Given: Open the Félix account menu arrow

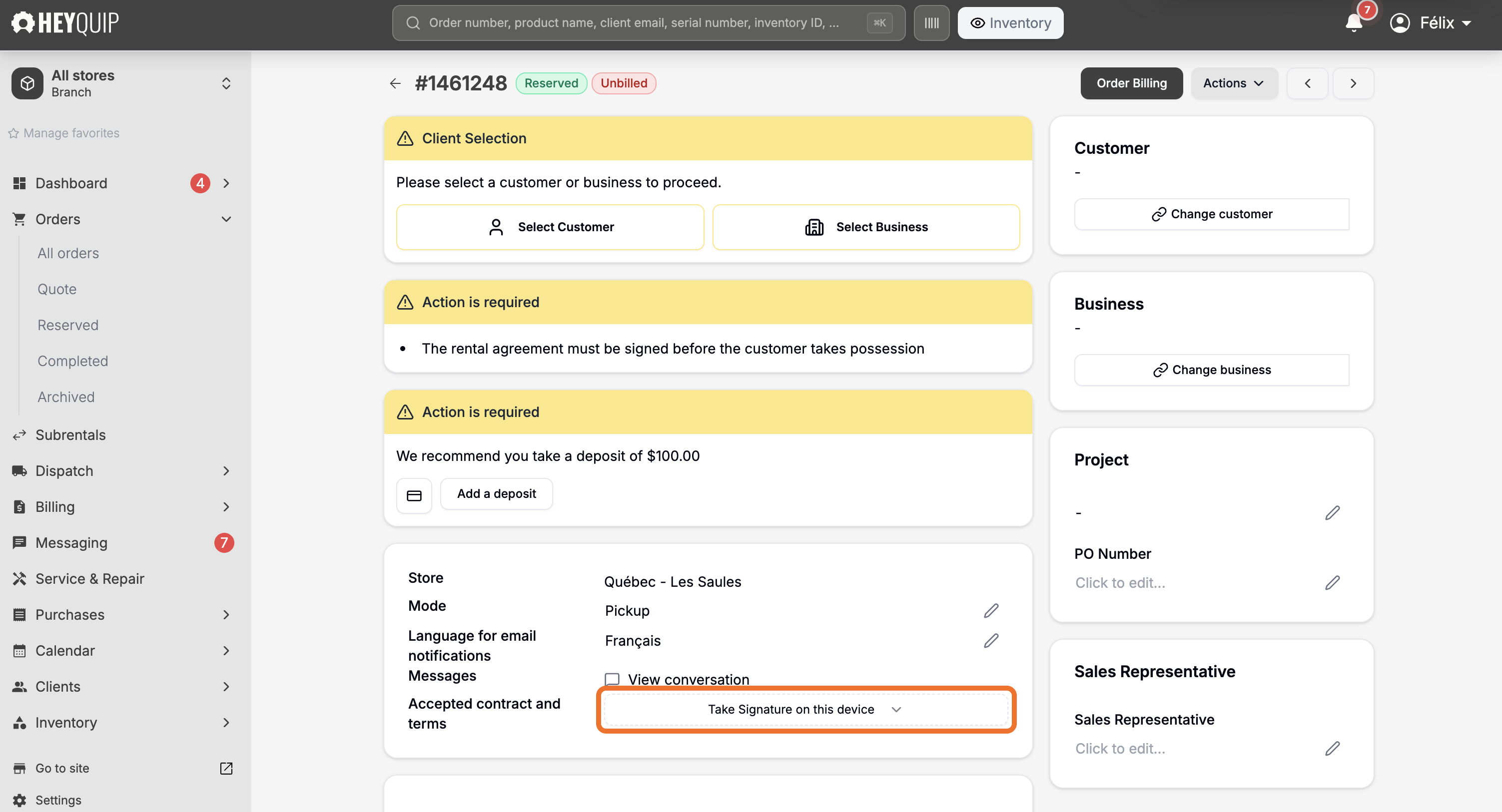Looking at the screenshot, I should [1466, 23].
